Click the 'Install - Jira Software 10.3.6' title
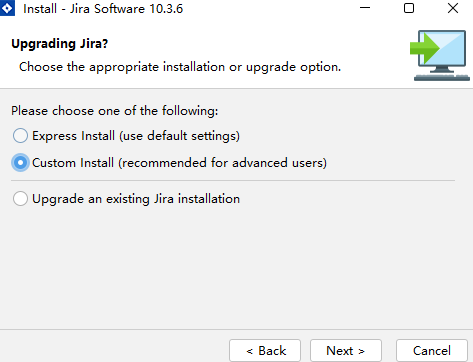Screen dimensions: 473x362 (x=103, y=9)
